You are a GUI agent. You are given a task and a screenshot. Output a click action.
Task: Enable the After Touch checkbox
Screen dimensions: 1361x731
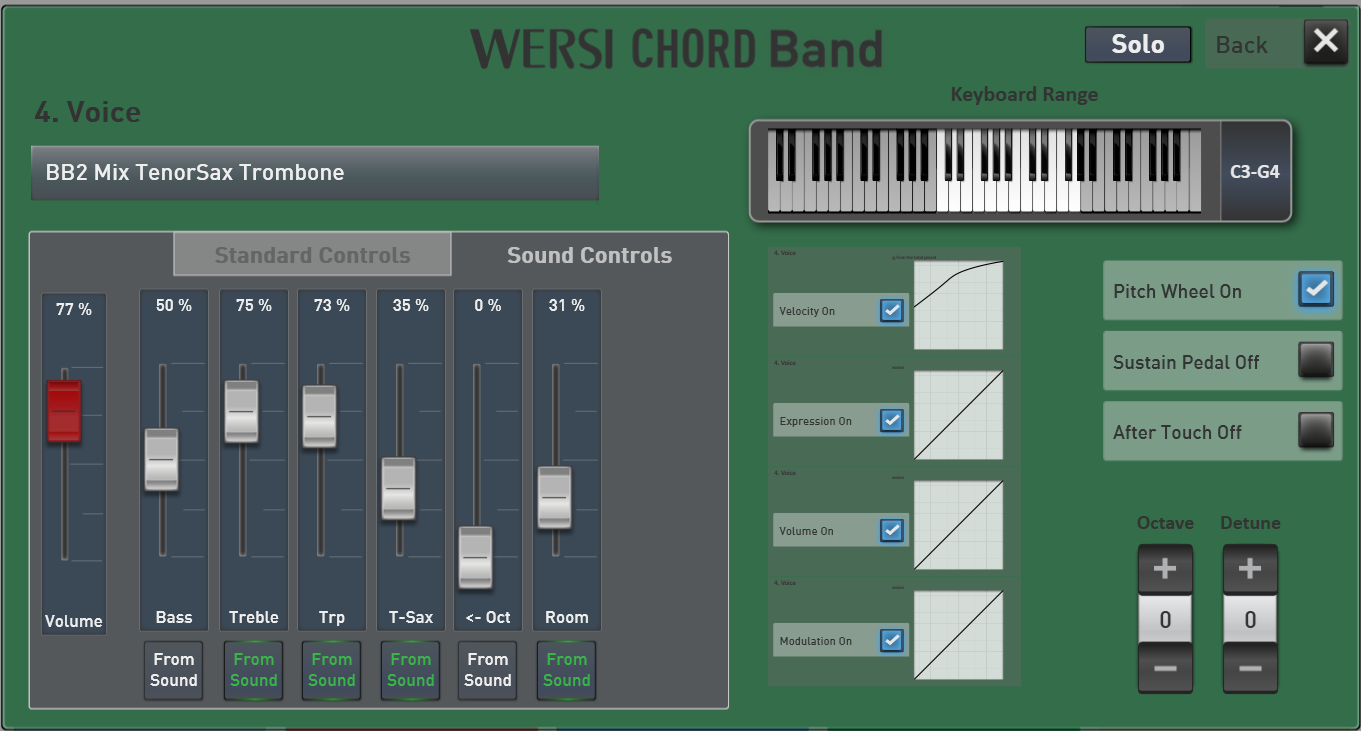1316,430
